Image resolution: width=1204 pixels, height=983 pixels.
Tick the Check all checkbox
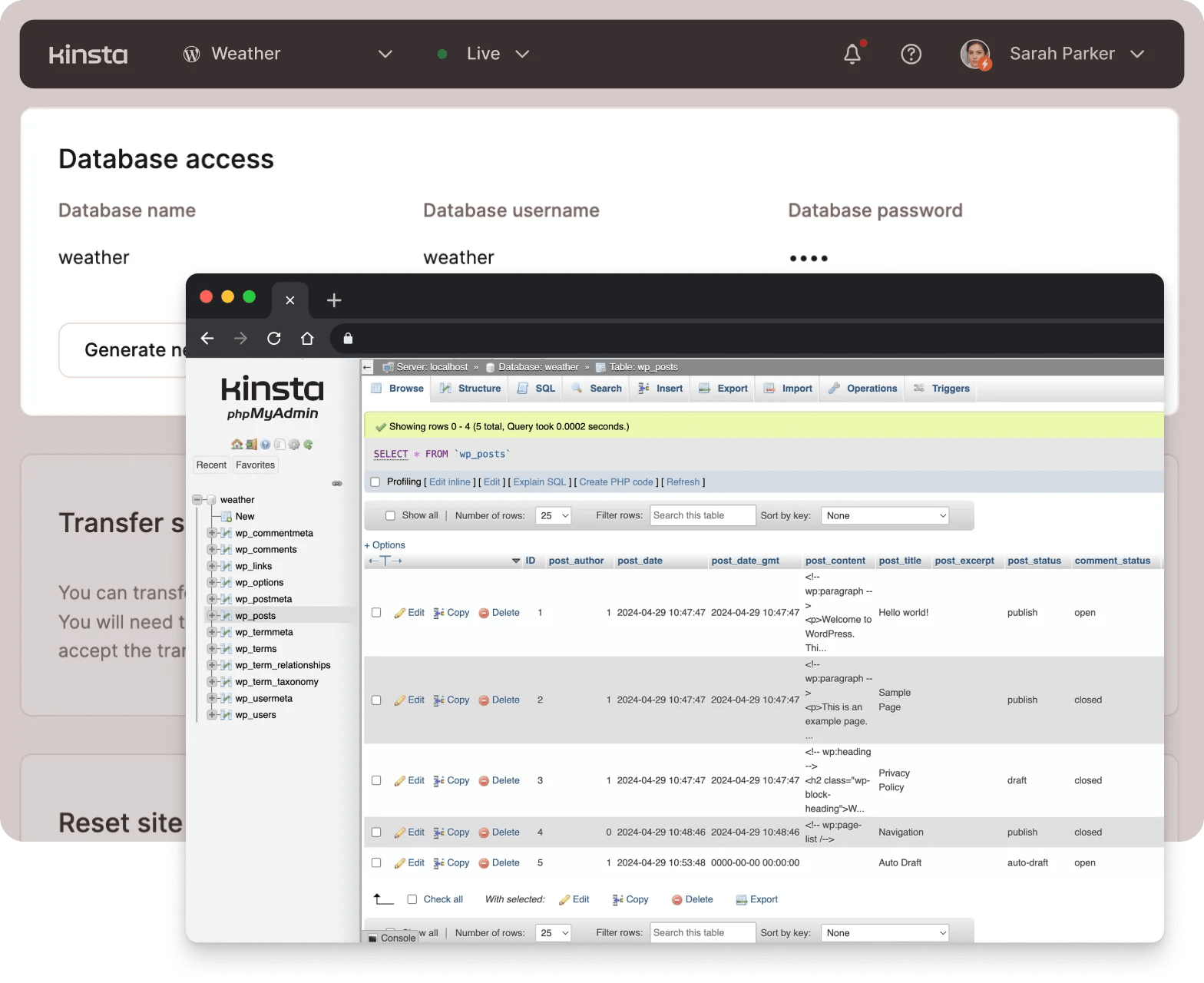pyautogui.click(x=412, y=899)
